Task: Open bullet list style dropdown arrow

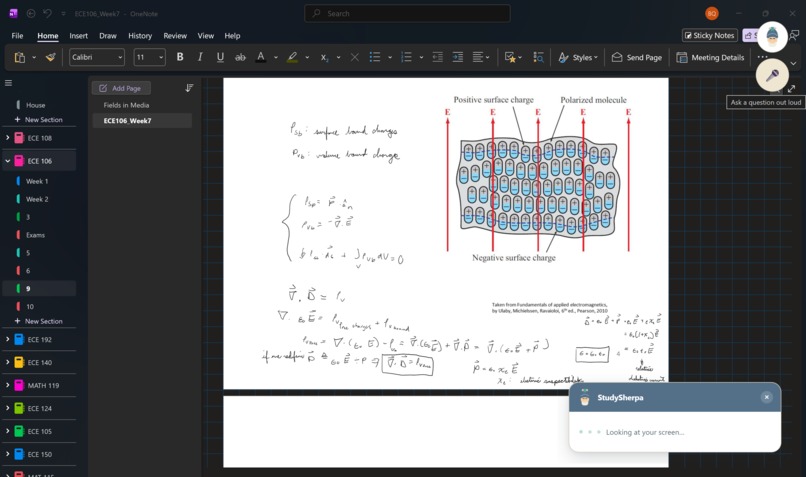Action: pos(390,58)
